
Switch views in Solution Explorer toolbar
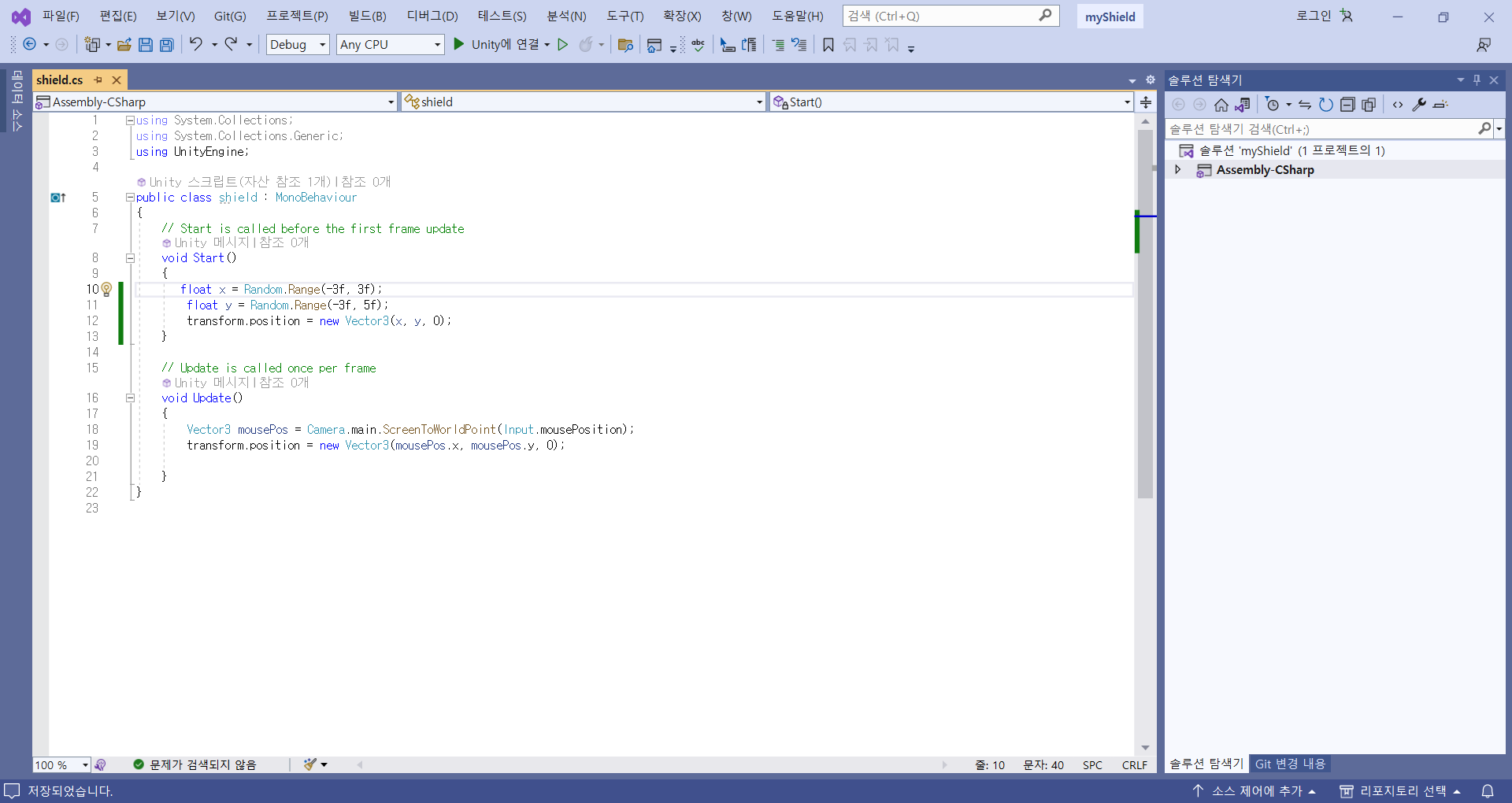click(x=1243, y=105)
